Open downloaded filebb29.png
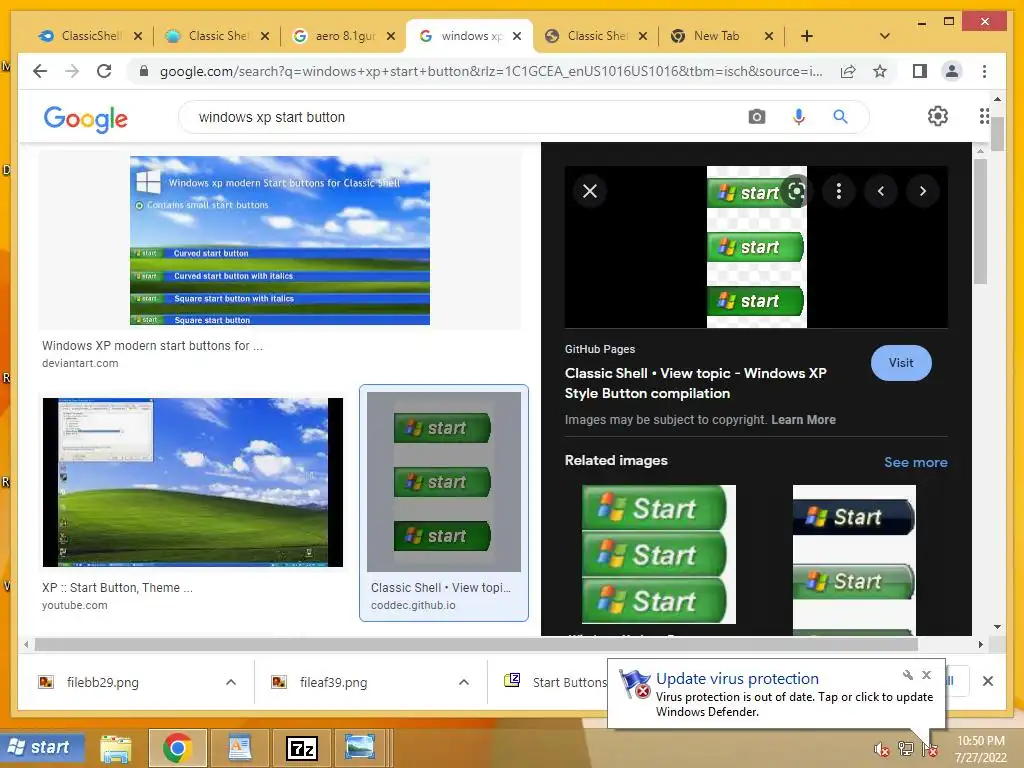Viewport: 1024px width, 768px height. pos(103,682)
